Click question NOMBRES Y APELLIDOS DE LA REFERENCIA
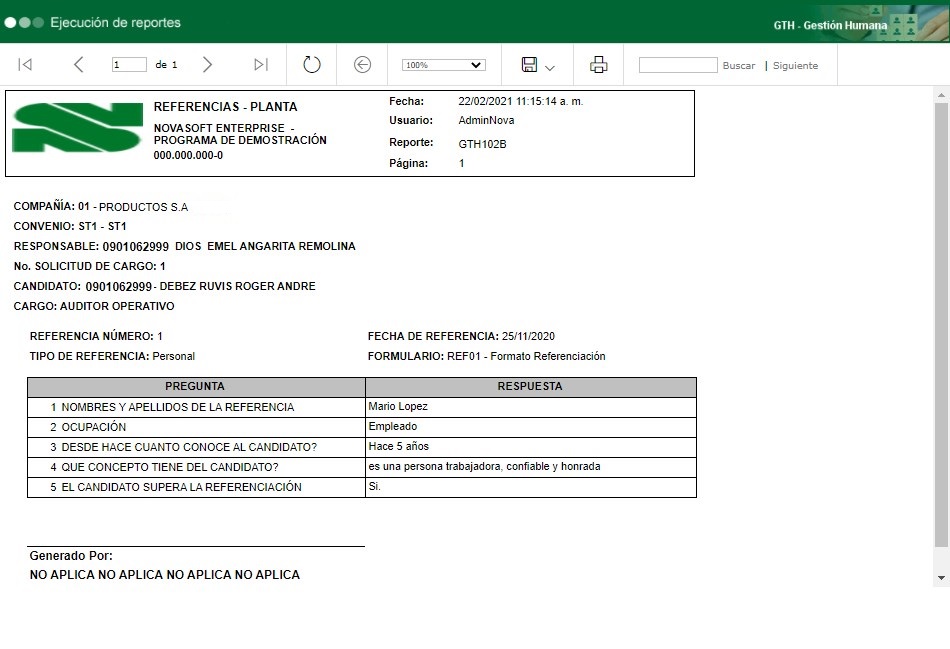 click(178, 407)
